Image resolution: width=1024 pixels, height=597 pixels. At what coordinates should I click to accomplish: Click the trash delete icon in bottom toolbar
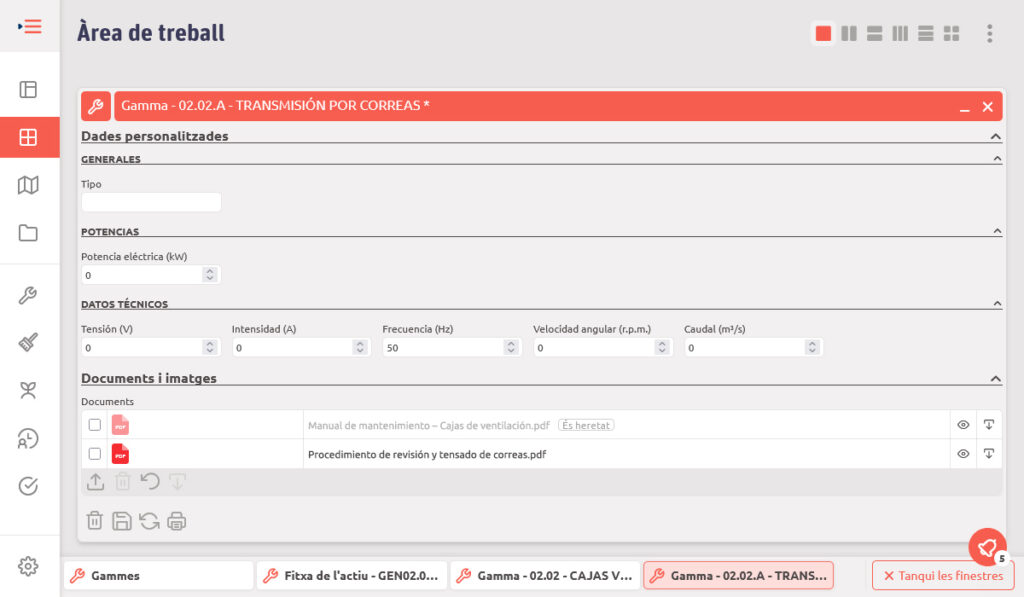pos(94,521)
